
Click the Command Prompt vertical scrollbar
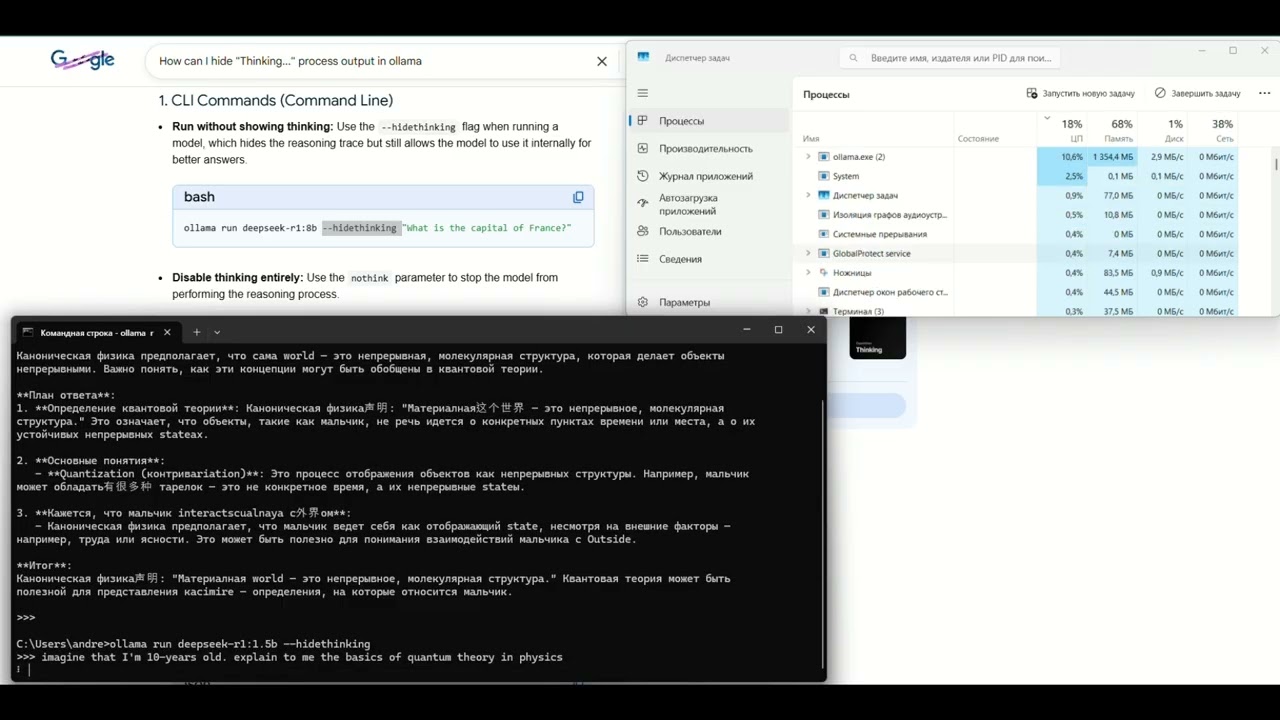(822, 534)
